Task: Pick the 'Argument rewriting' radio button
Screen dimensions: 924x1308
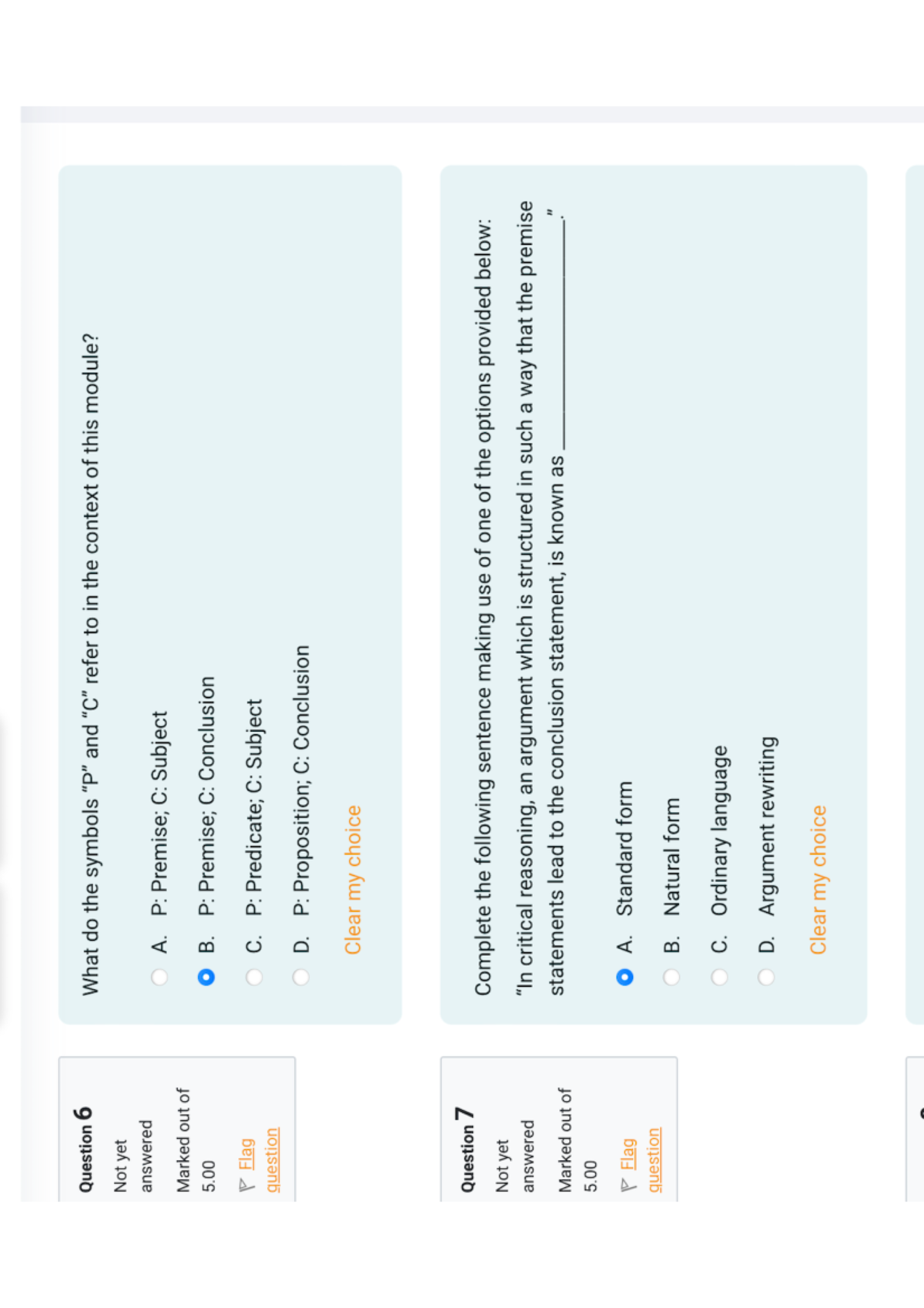Action: (766, 977)
